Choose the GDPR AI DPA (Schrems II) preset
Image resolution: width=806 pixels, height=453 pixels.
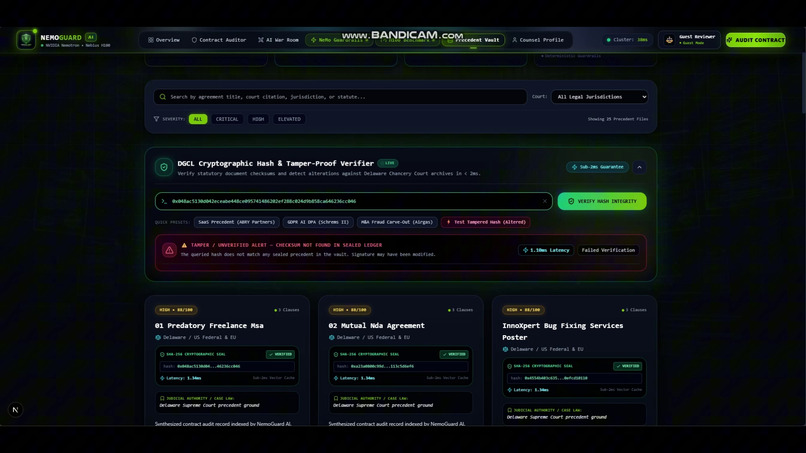tap(318, 222)
